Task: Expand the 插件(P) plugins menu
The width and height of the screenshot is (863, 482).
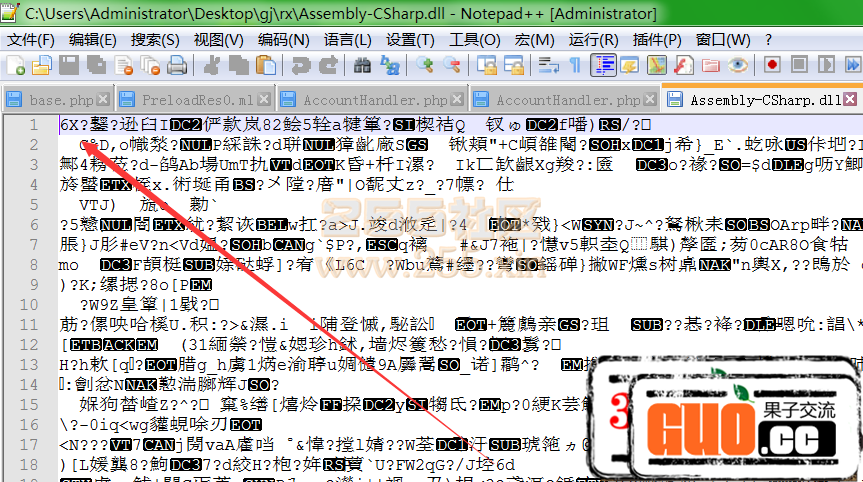Action: (658, 39)
